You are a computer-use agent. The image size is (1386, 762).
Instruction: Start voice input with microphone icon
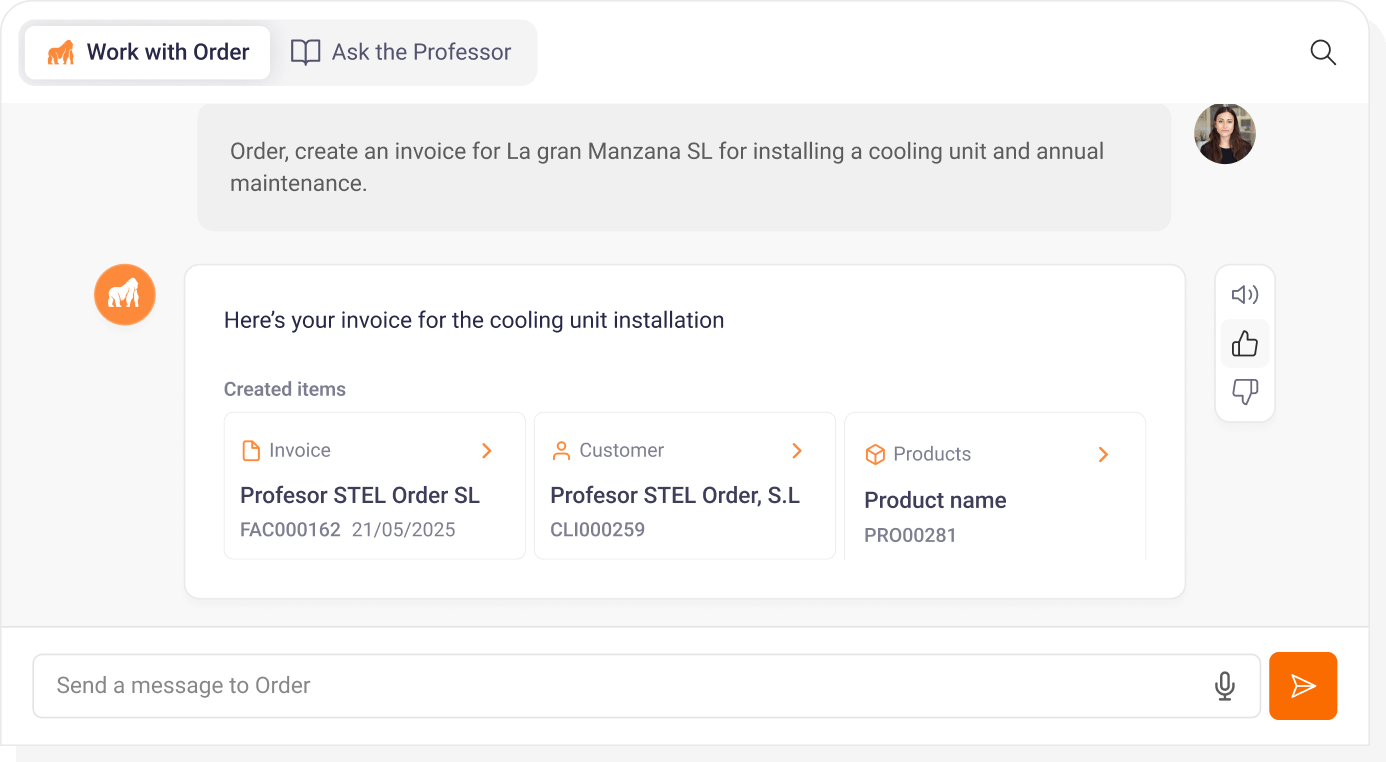pyautogui.click(x=1224, y=686)
